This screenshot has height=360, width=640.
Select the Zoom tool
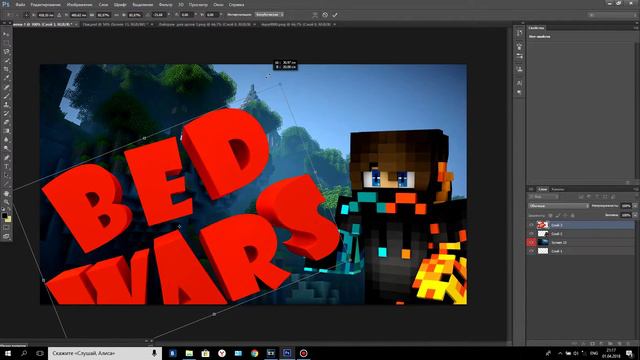(6, 202)
